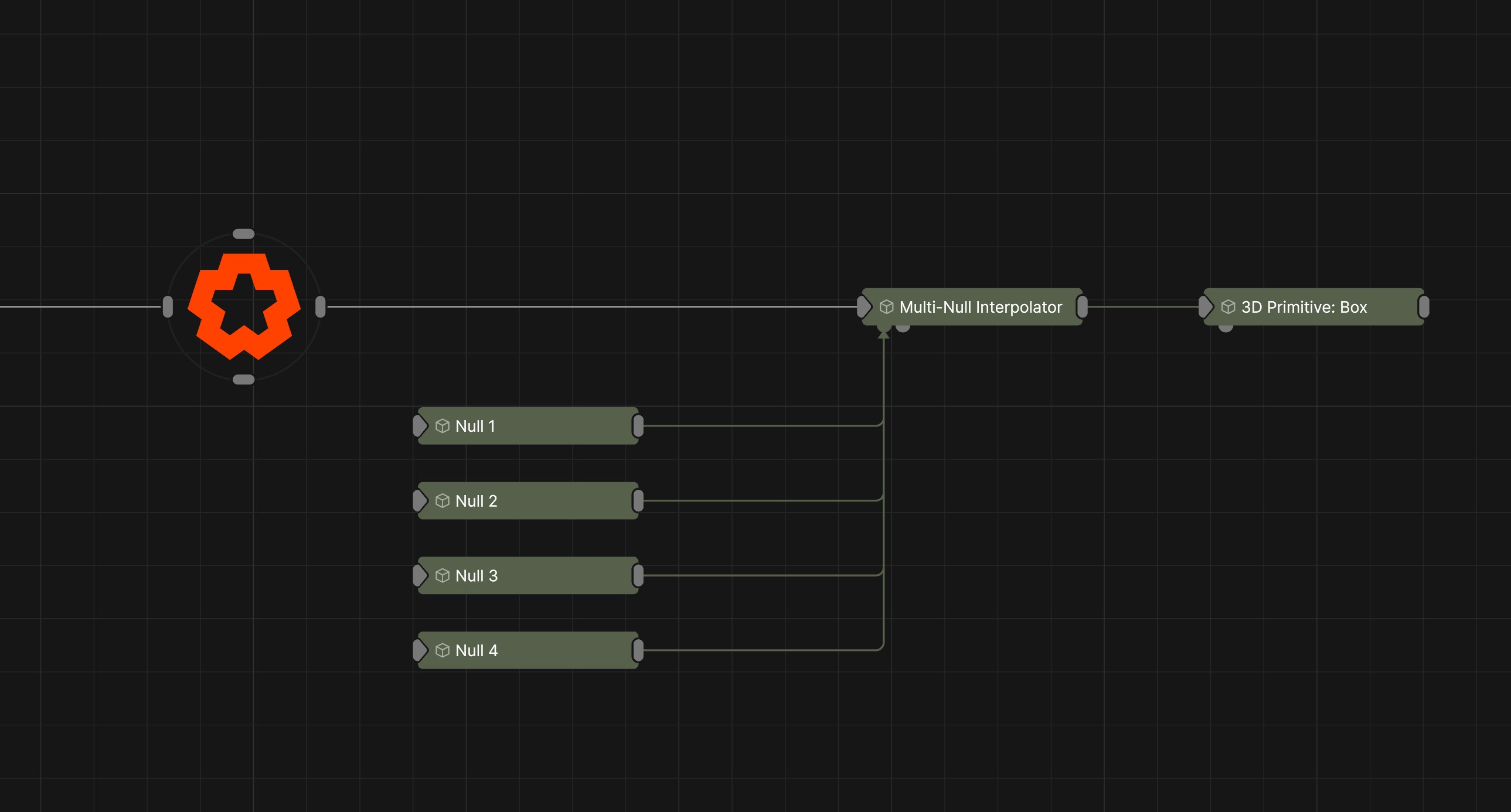Select the Null 1 node label

(x=475, y=427)
